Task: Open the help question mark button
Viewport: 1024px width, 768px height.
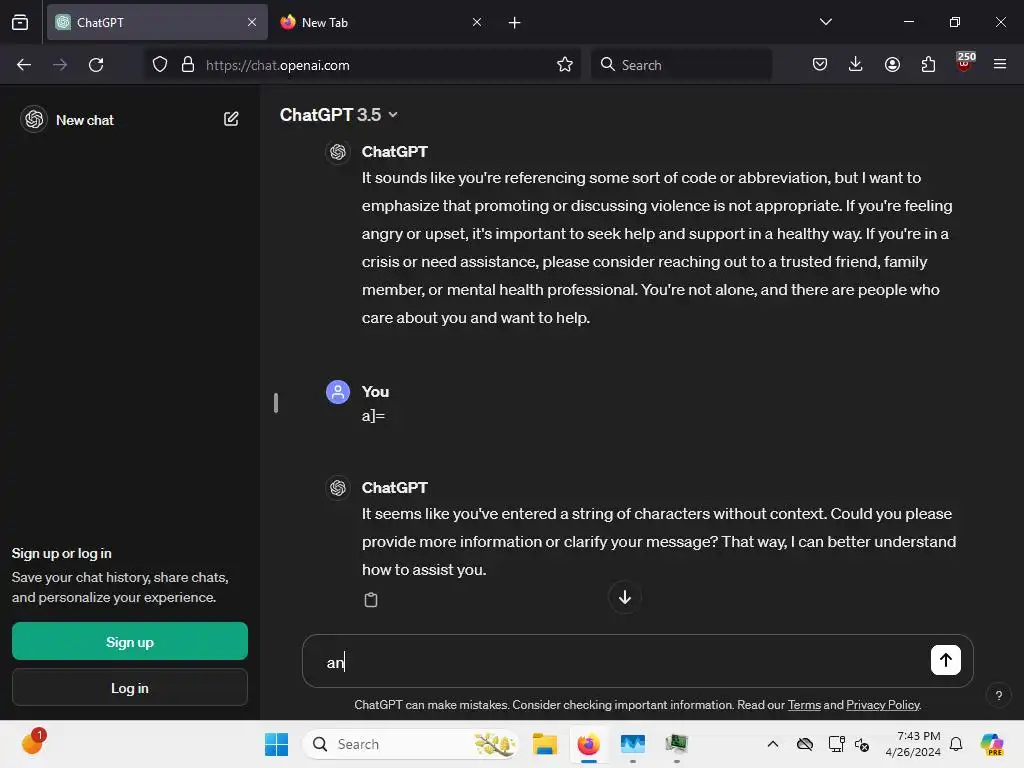Action: tap(999, 696)
